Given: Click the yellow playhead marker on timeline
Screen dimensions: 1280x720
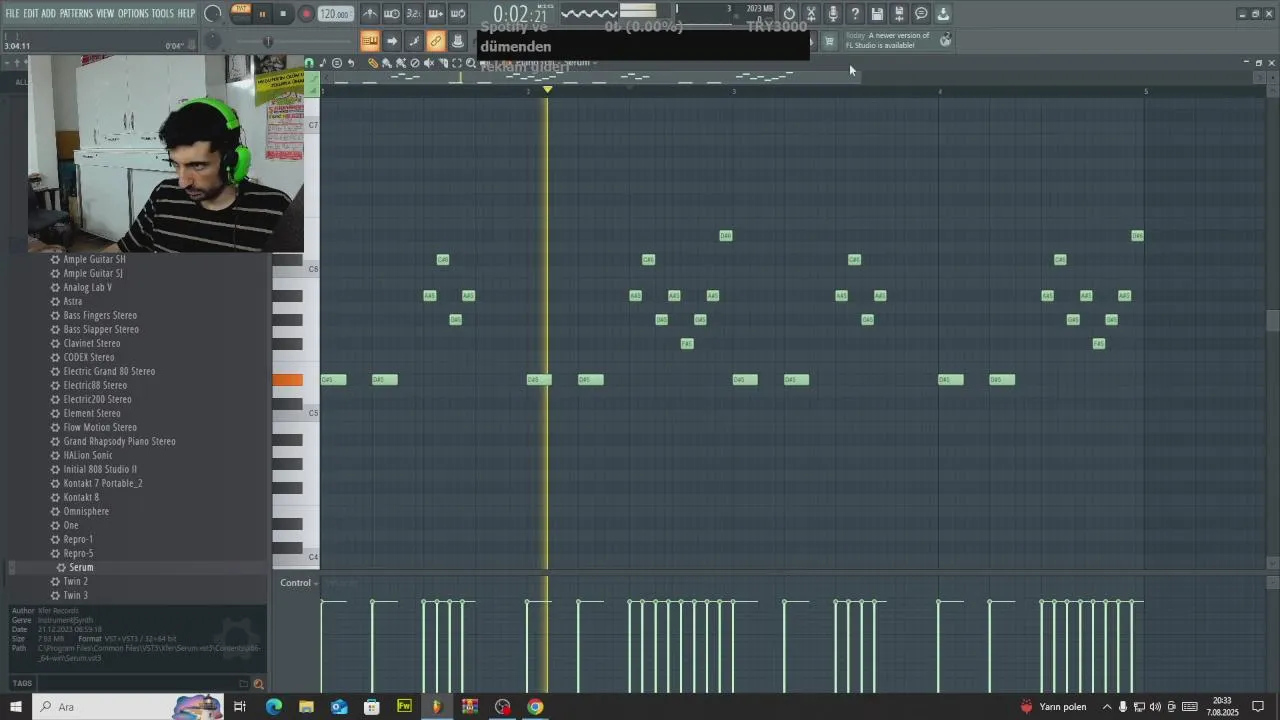Looking at the screenshot, I should (x=547, y=90).
